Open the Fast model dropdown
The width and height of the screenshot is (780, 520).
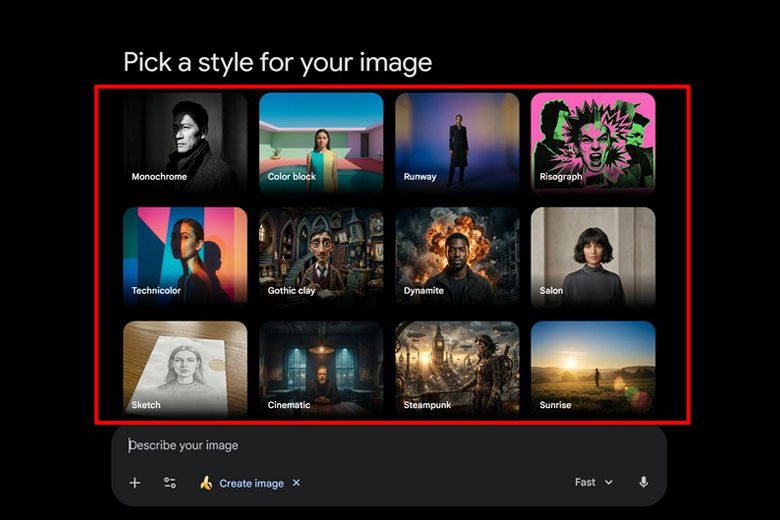593,482
